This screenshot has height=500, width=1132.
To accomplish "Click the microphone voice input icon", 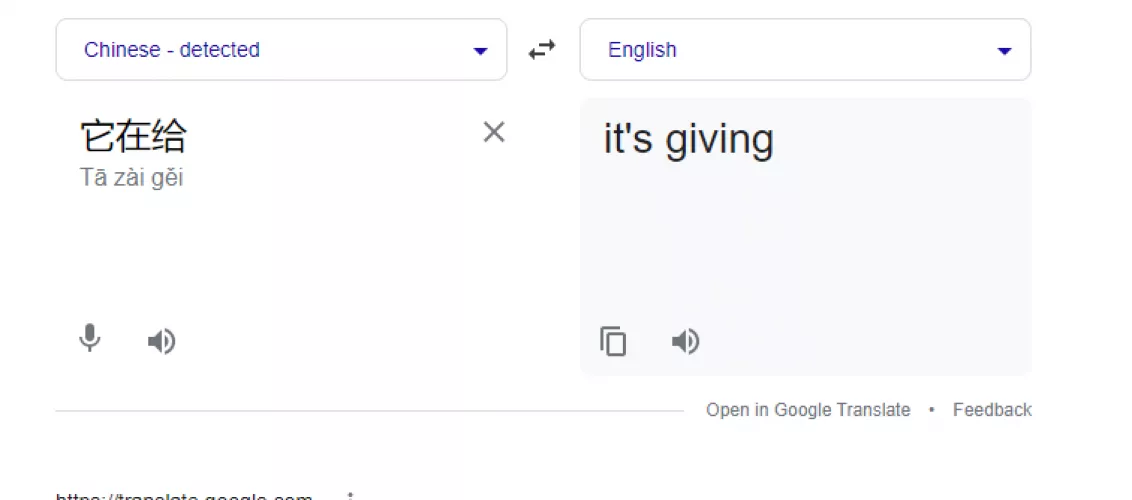I will [x=90, y=340].
